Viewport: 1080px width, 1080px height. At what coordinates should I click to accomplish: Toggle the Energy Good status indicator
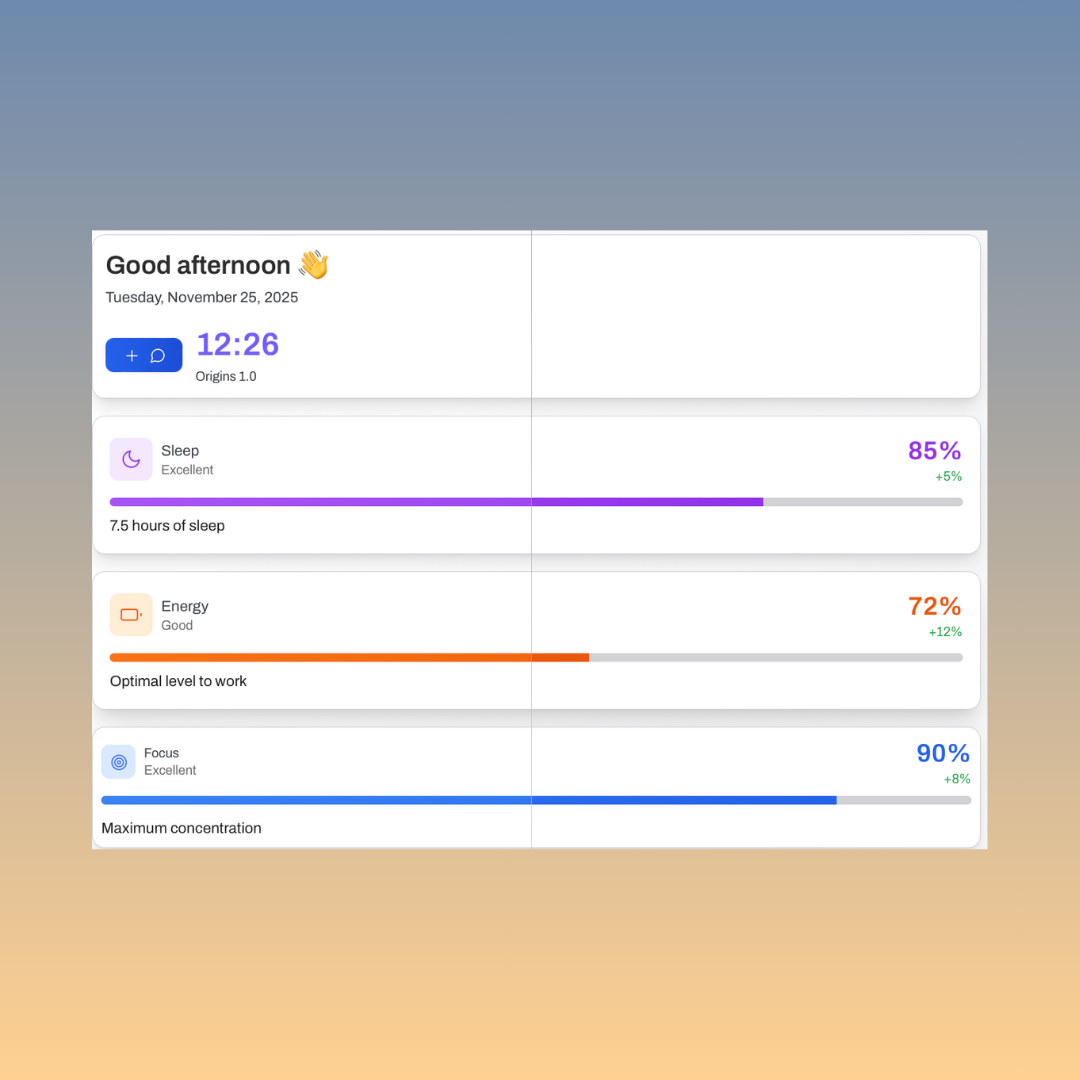(177, 625)
